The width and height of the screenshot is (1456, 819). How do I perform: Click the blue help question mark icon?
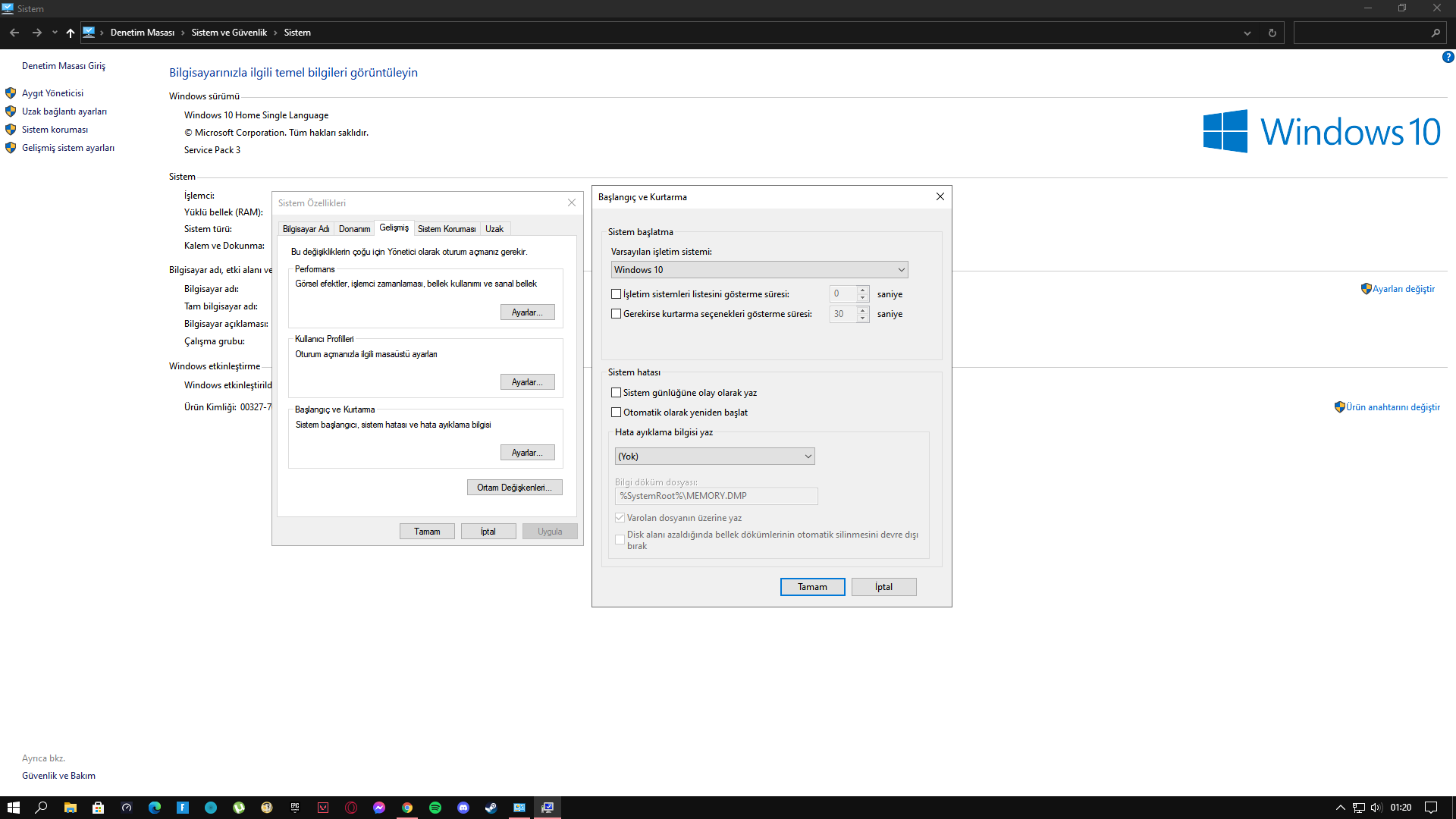click(x=1448, y=57)
